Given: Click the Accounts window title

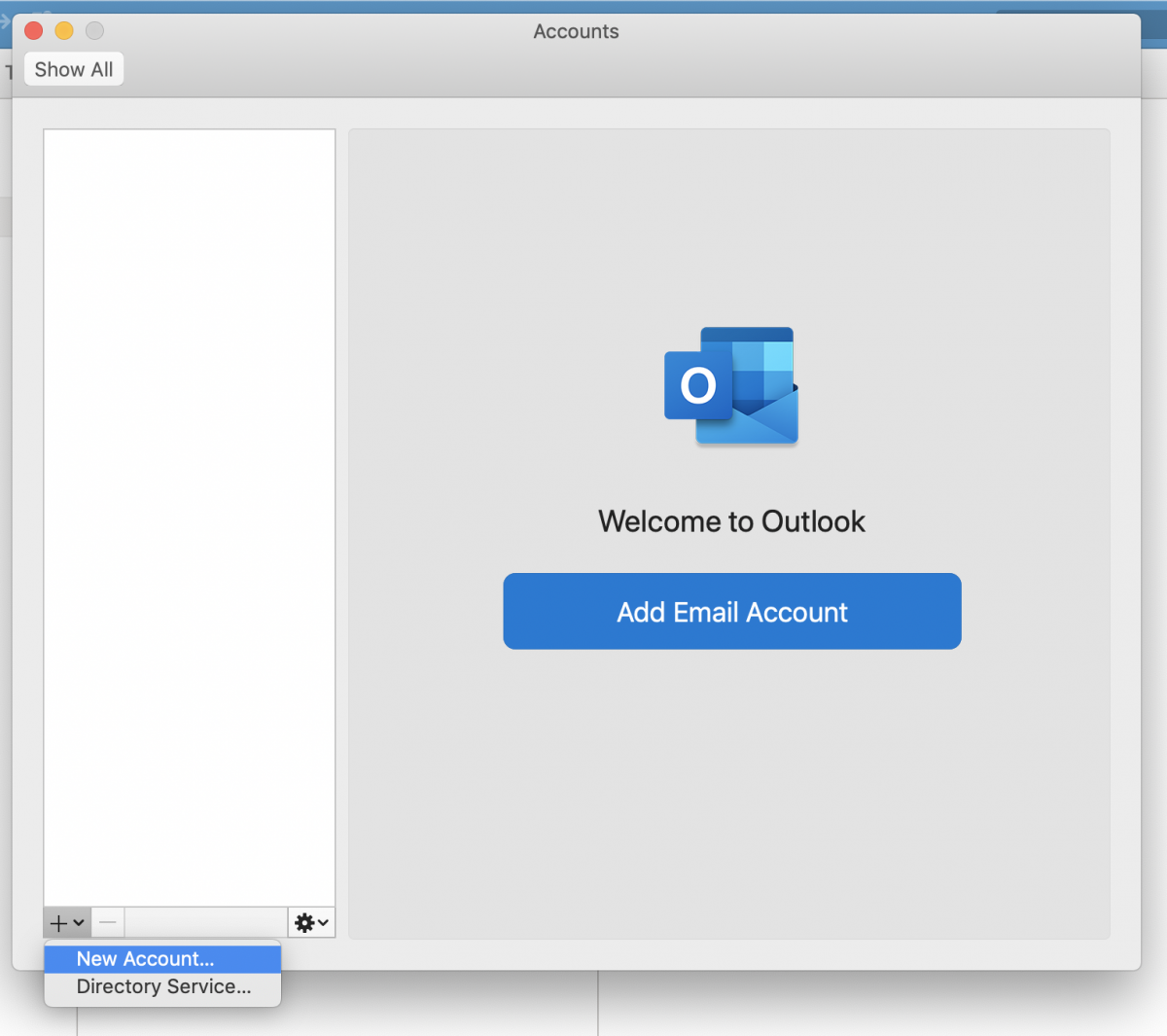Looking at the screenshot, I should [x=576, y=31].
